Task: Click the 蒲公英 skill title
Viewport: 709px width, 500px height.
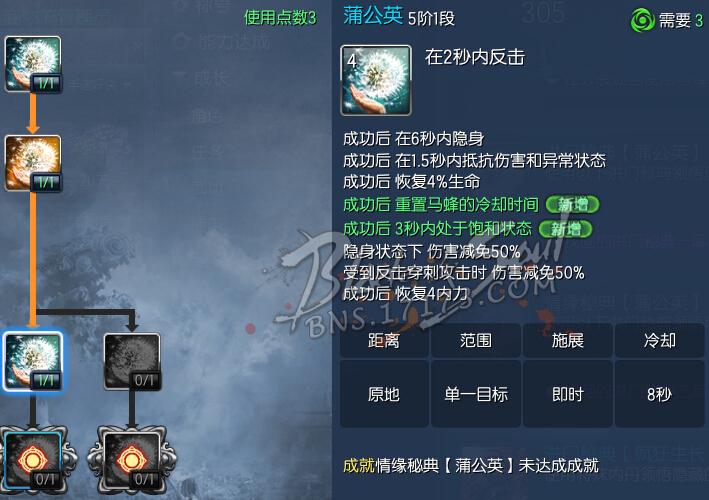Action: tap(373, 16)
